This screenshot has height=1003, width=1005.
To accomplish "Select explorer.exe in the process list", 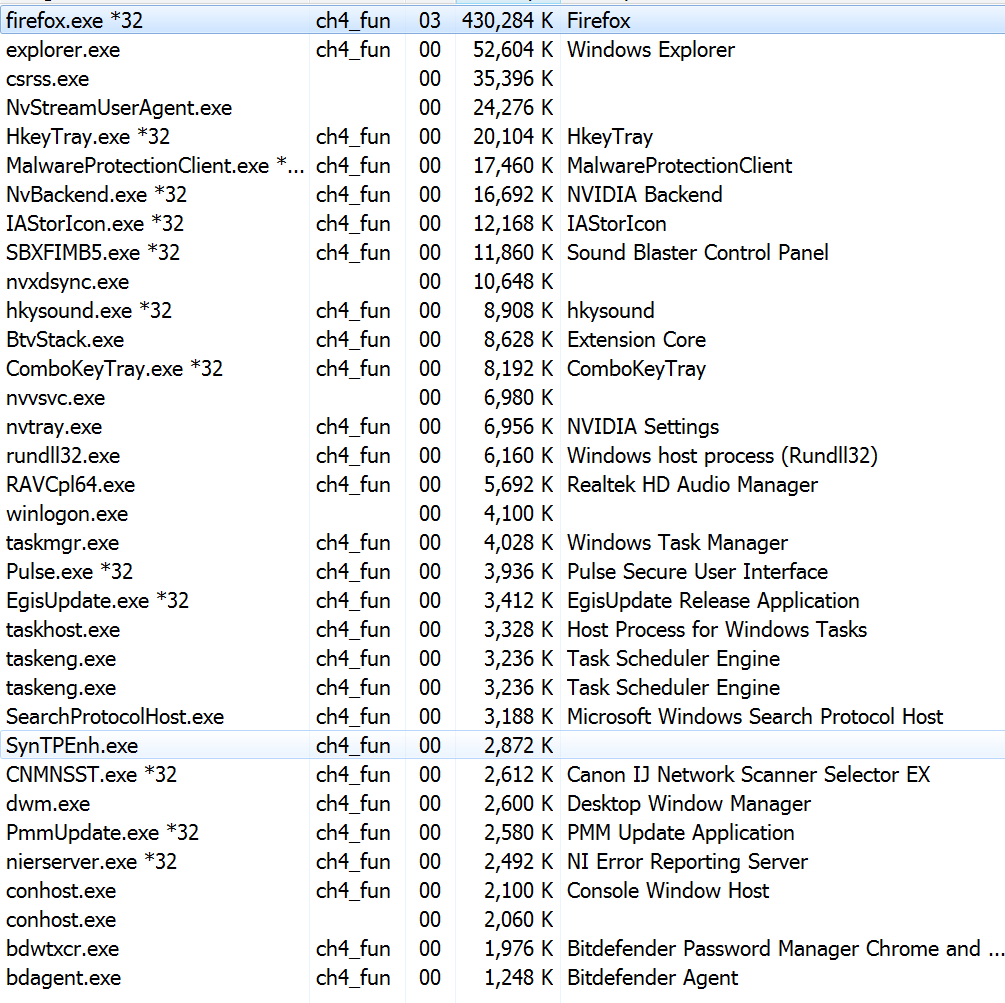I will point(63,50).
